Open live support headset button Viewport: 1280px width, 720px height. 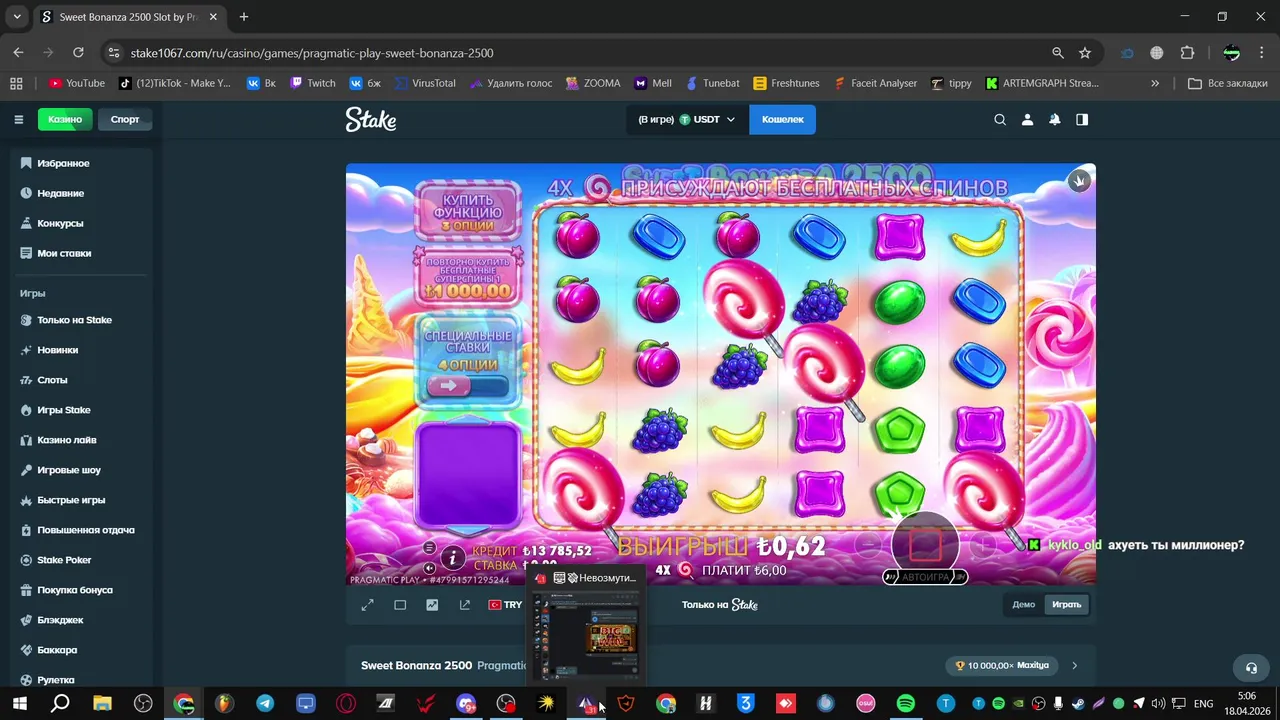[x=1251, y=668]
